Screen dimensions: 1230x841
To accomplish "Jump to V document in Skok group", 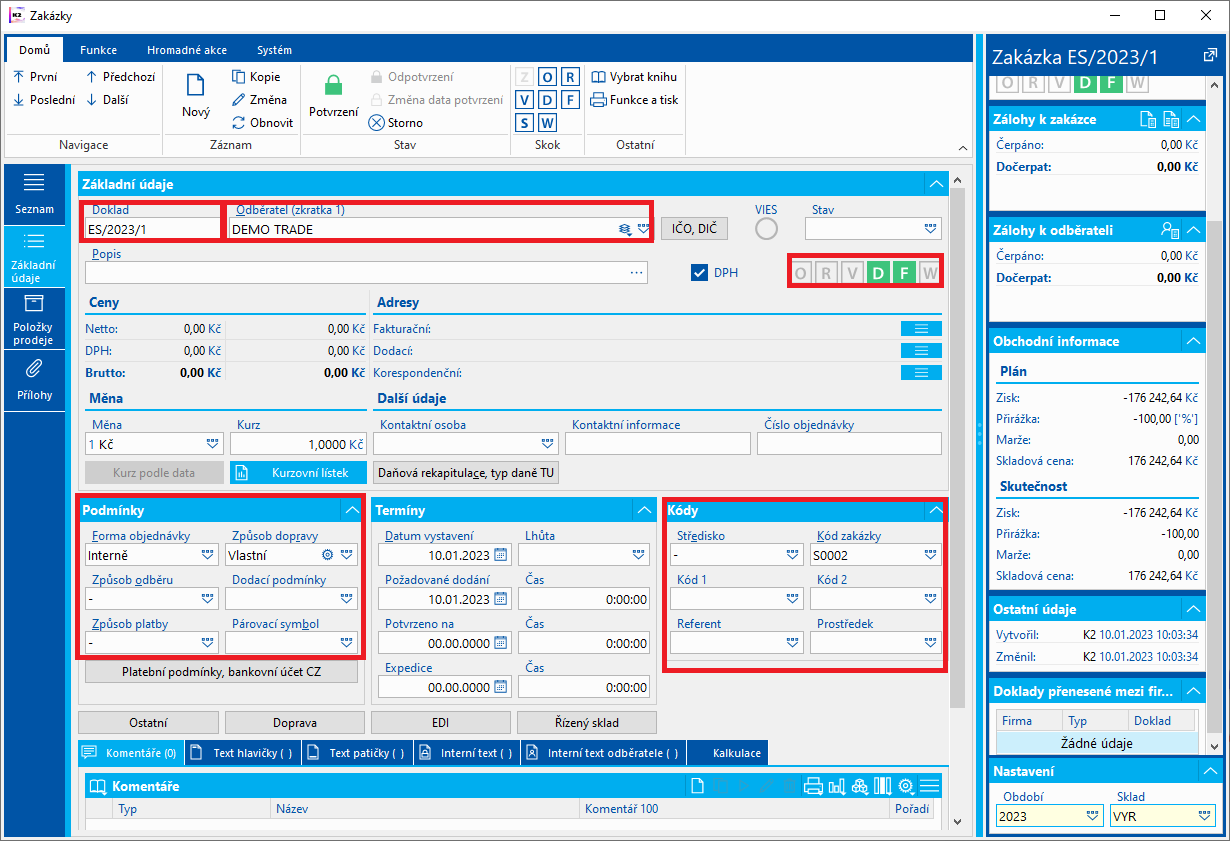I will pos(524,100).
